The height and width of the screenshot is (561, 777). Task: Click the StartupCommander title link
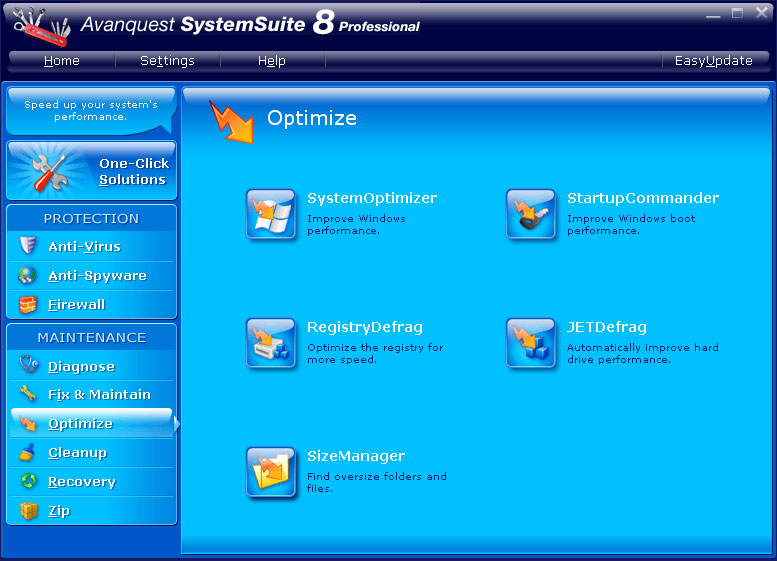coord(643,198)
